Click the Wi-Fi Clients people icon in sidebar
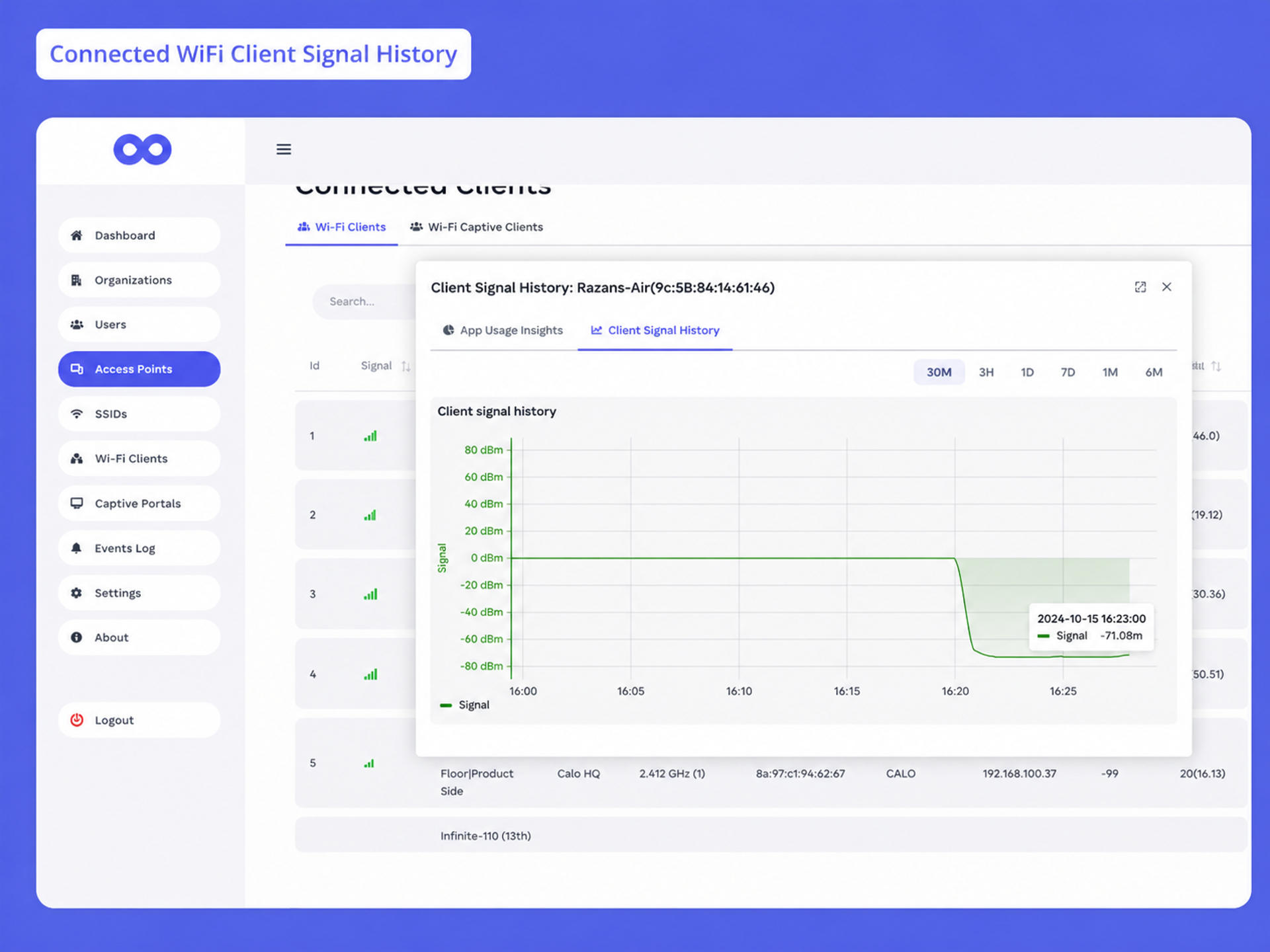The width and height of the screenshot is (1270, 952). pyautogui.click(x=77, y=459)
